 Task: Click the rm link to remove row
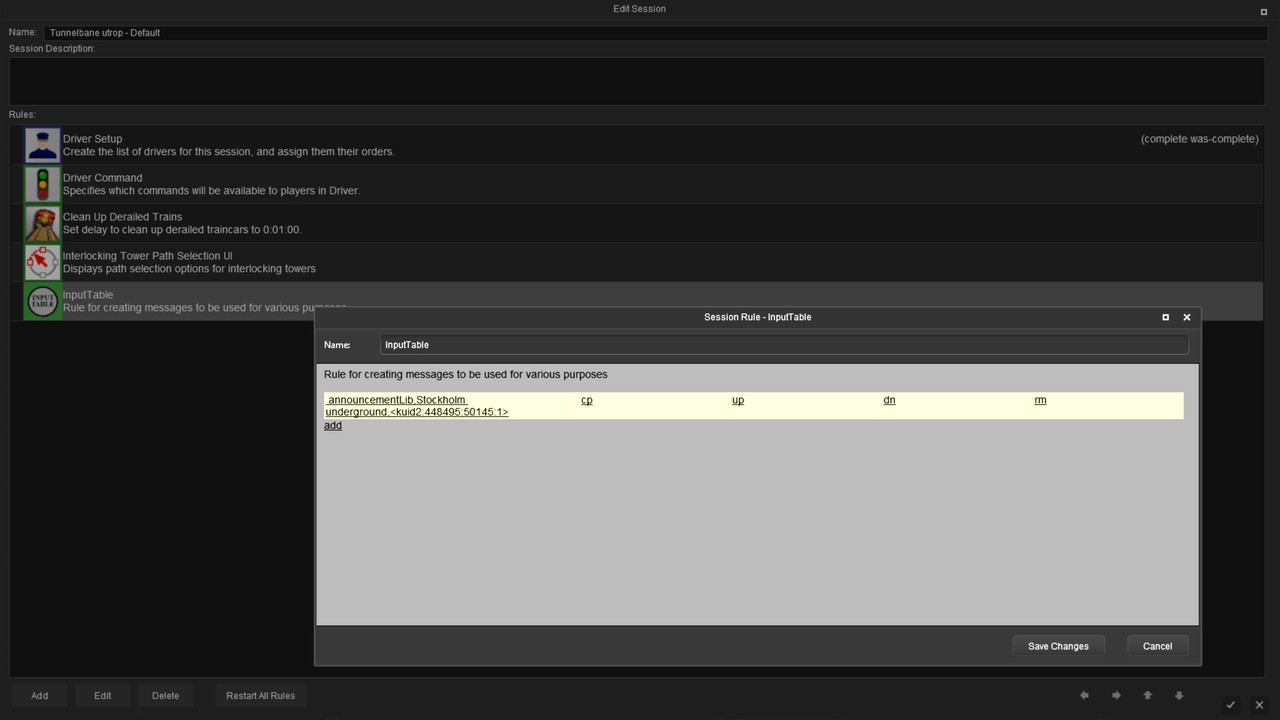click(1040, 400)
